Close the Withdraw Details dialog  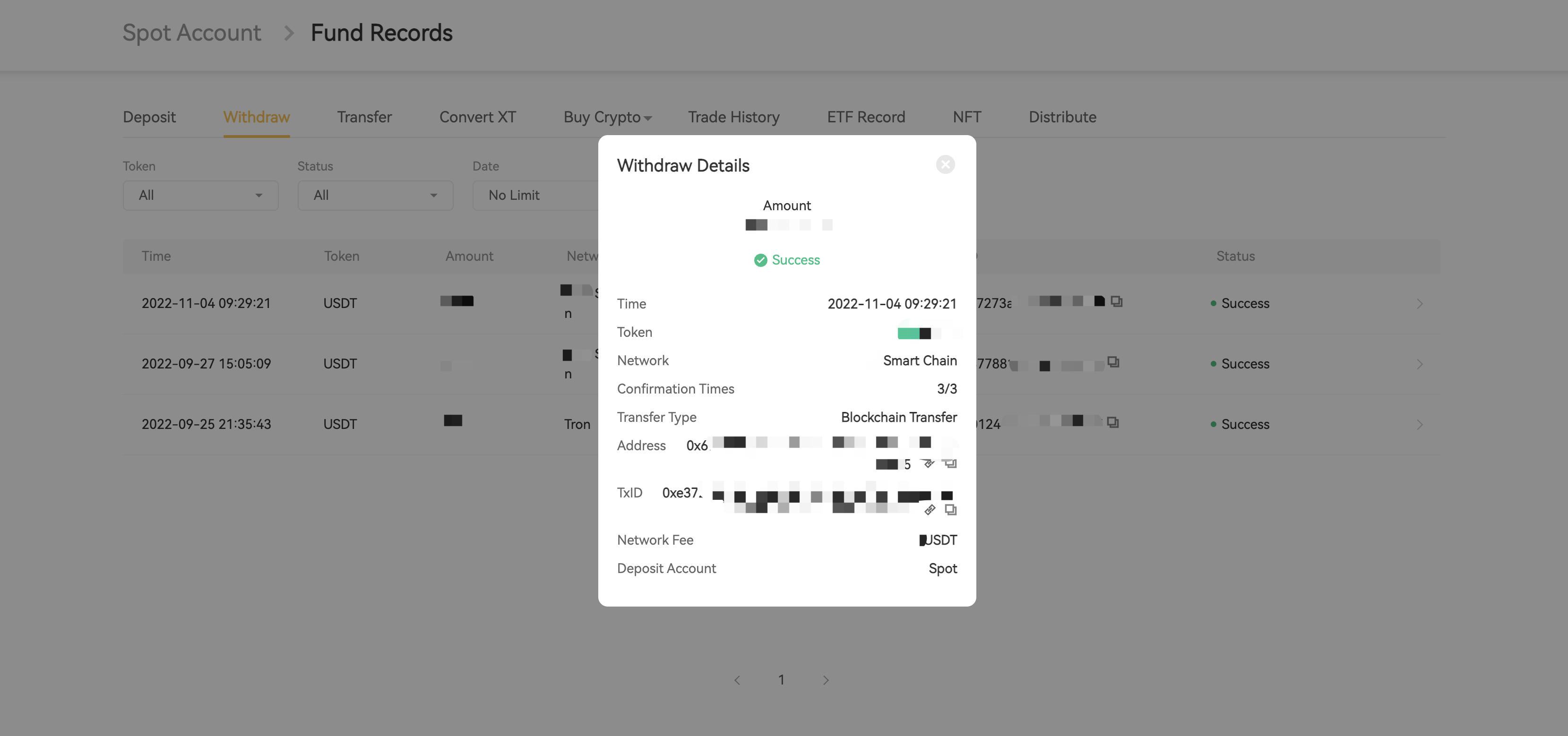[x=945, y=164]
